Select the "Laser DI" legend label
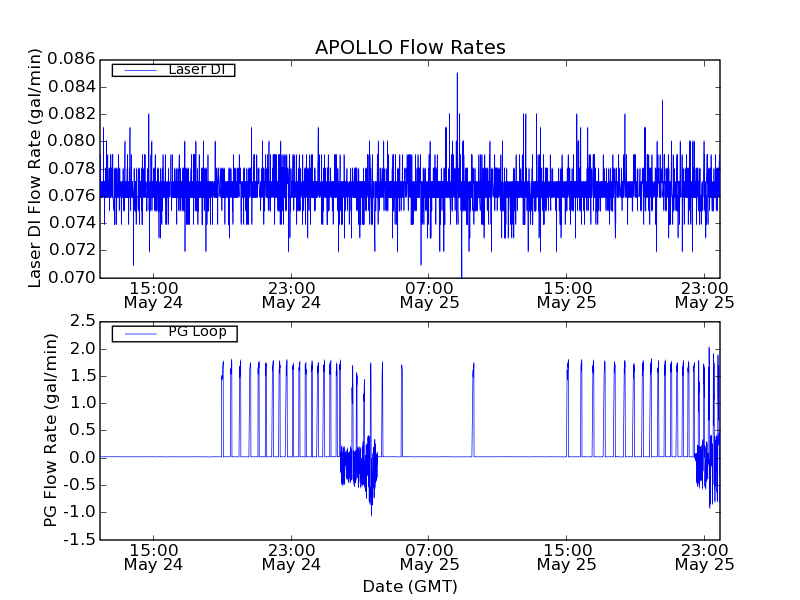Viewport: 800px width, 600px height. coord(196,70)
